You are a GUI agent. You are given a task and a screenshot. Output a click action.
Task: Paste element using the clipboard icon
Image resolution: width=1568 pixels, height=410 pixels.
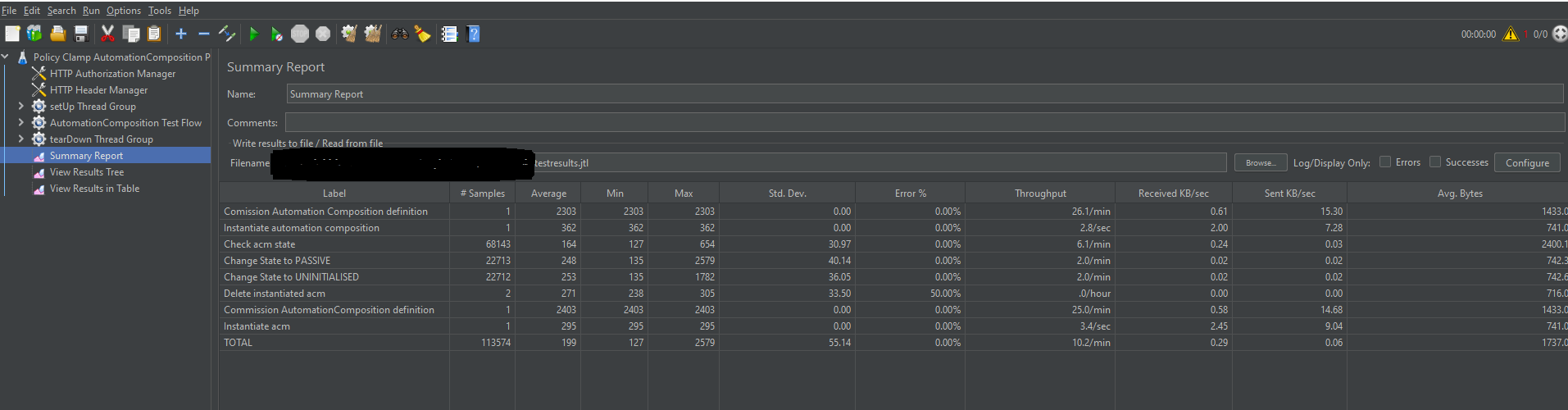click(153, 34)
